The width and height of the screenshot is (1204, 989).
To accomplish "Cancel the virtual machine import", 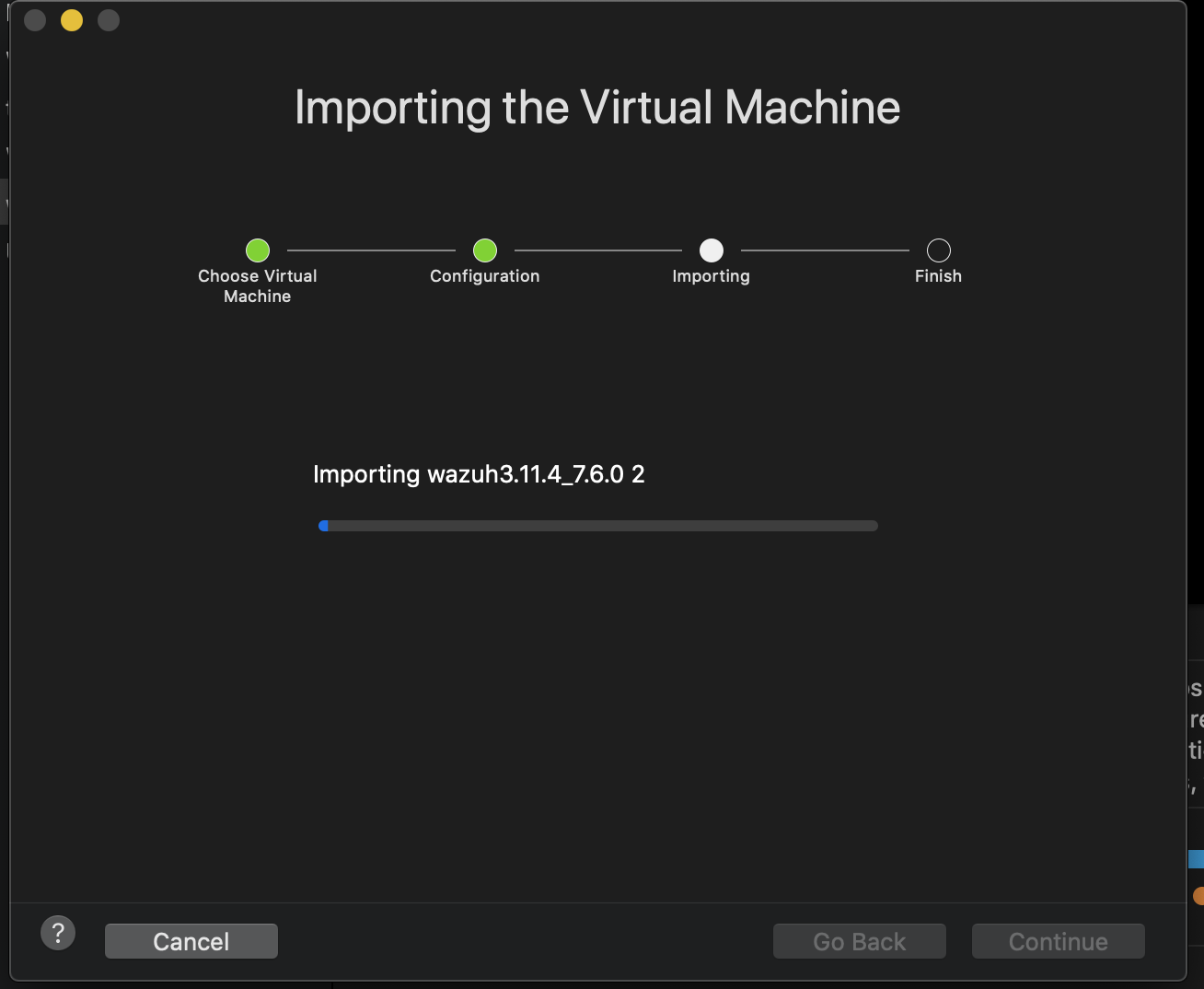I will click(x=191, y=941).
